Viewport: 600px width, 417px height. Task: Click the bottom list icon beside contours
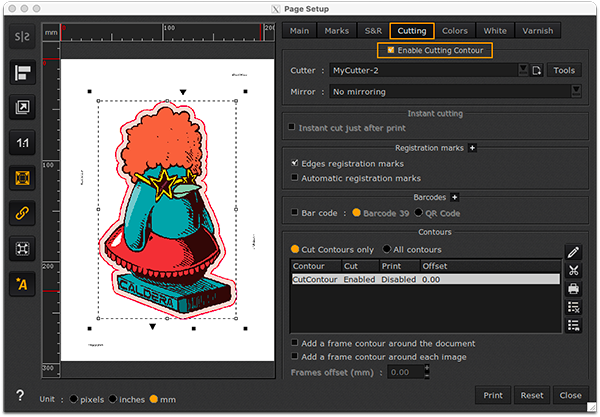pos(573,325)
